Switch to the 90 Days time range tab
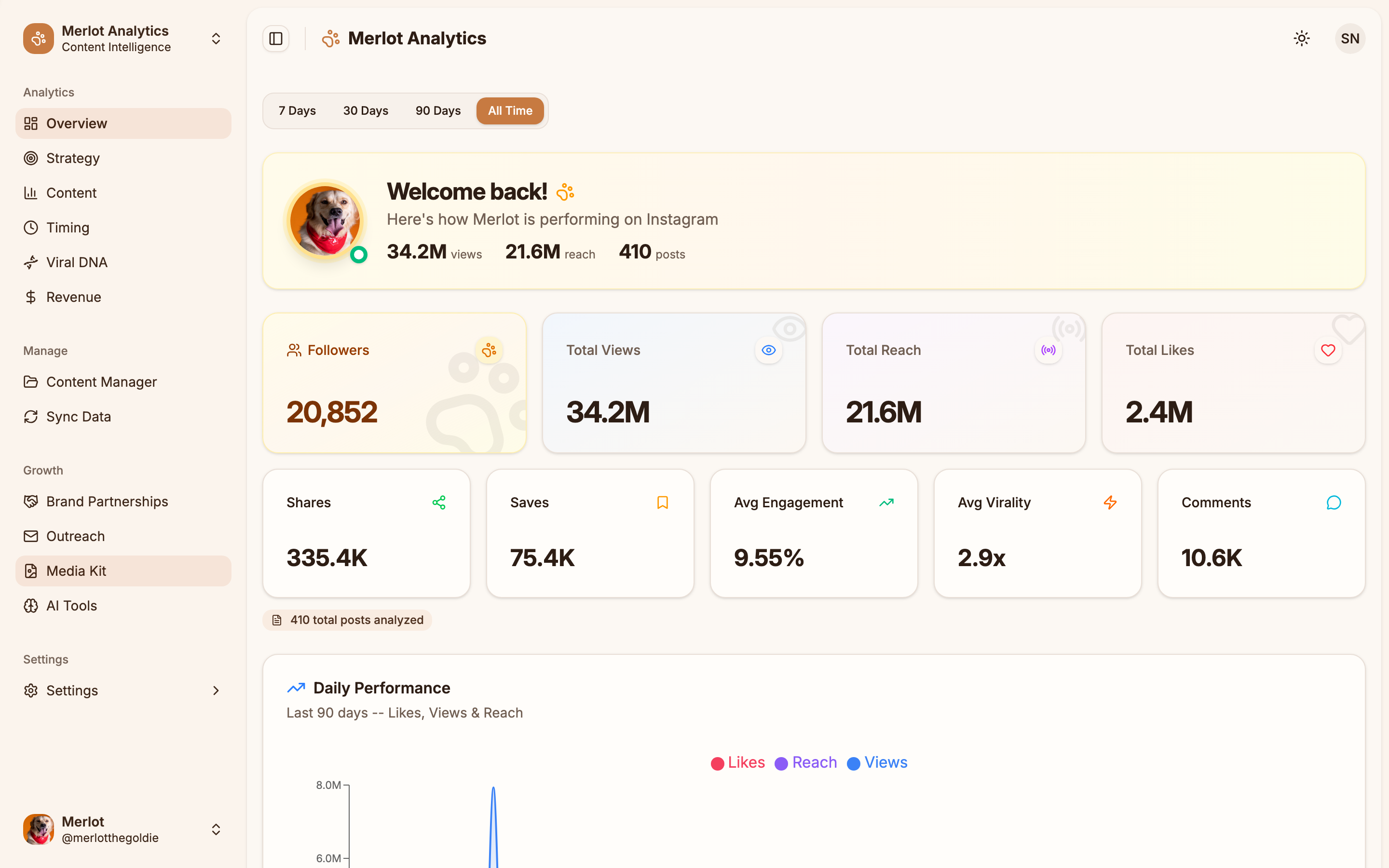Image resolution: width=1389 pixels, height=868 pixels. tap(438, 110)
